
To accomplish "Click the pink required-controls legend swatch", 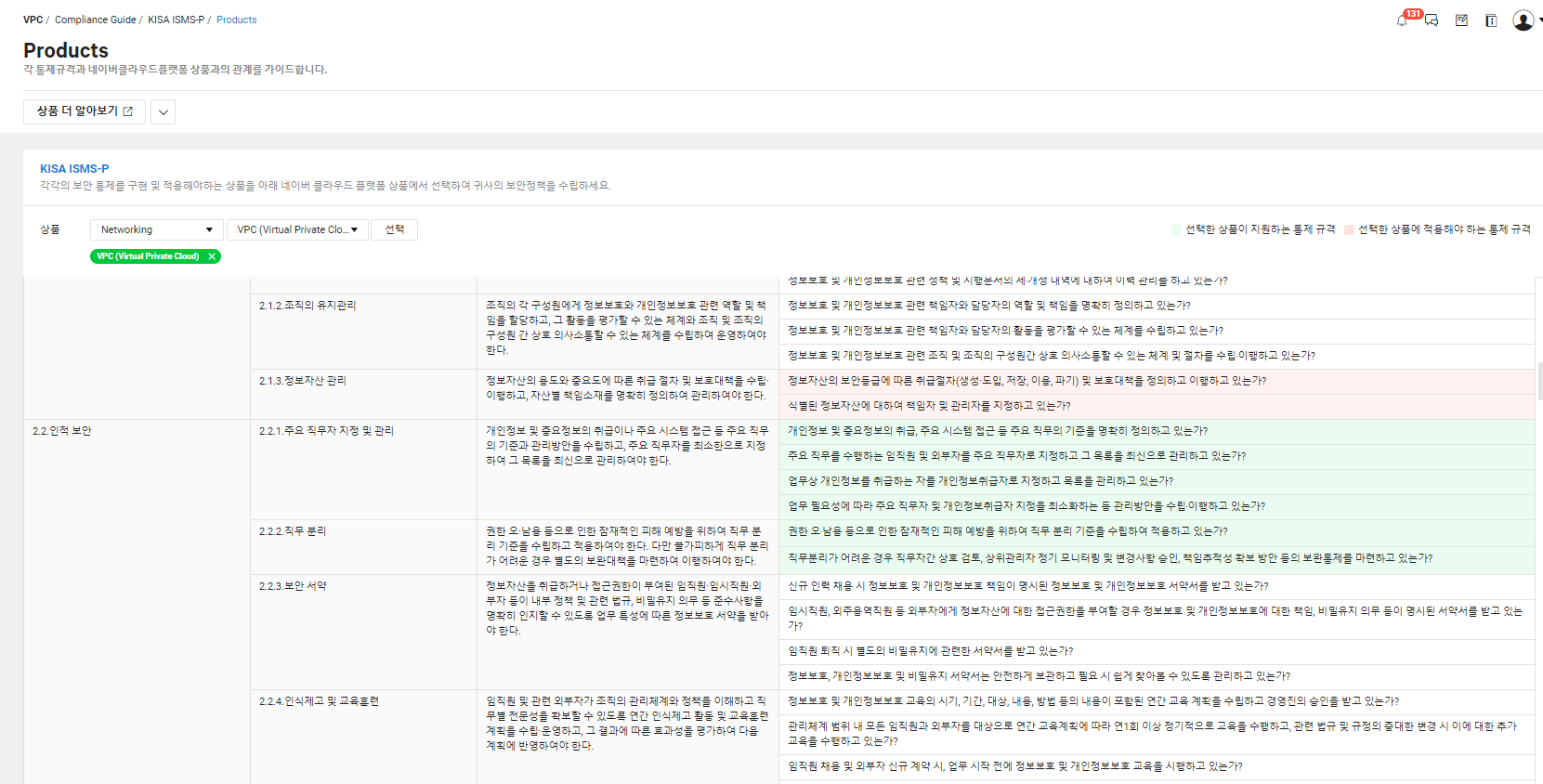I will (x=1349, y=229).
